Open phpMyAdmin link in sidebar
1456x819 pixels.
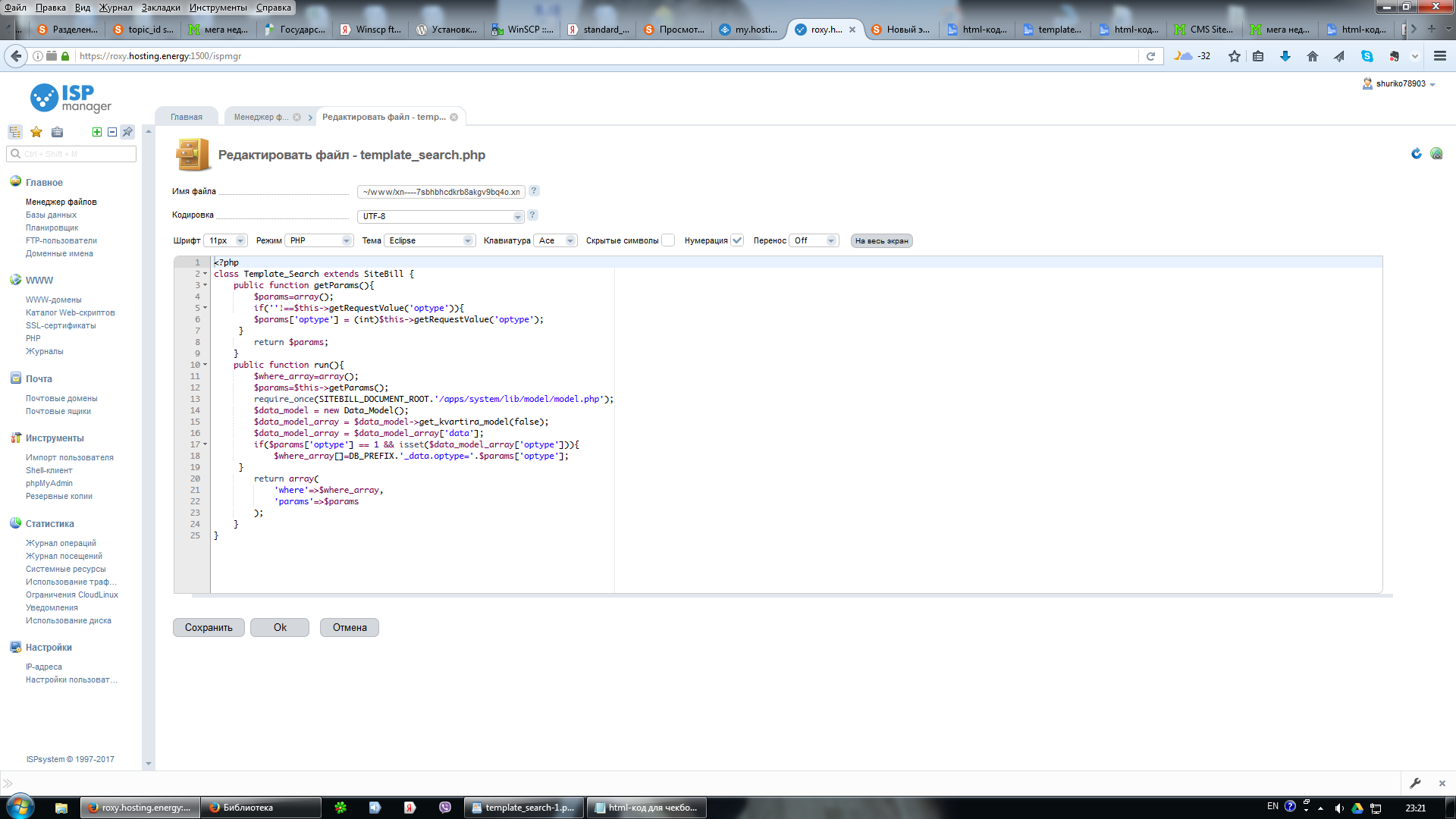[x=49, y=483]
